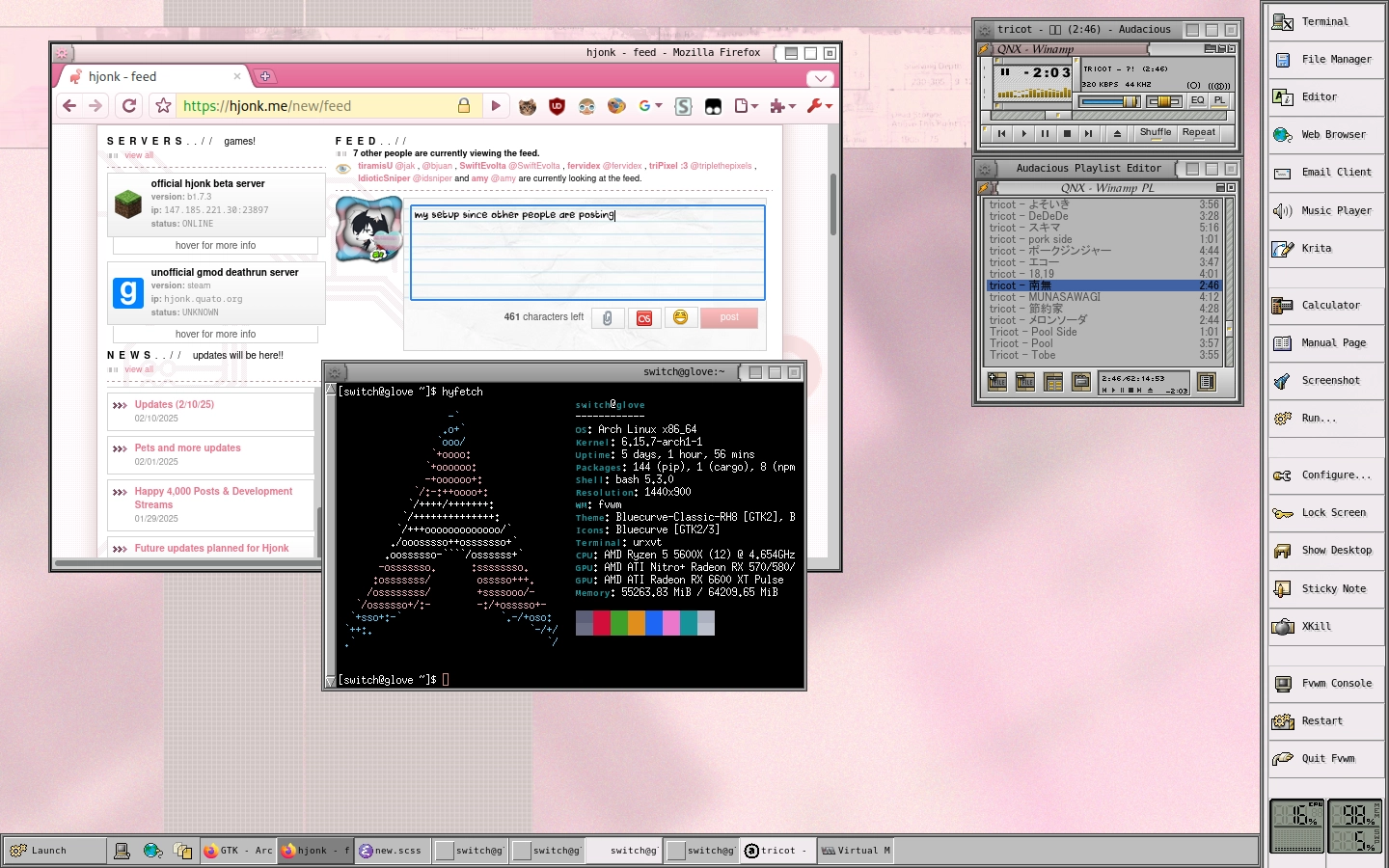Toggle Shuffle in Audacious
Viewport: 1389px width, 868px height.
pos(1156,133)
